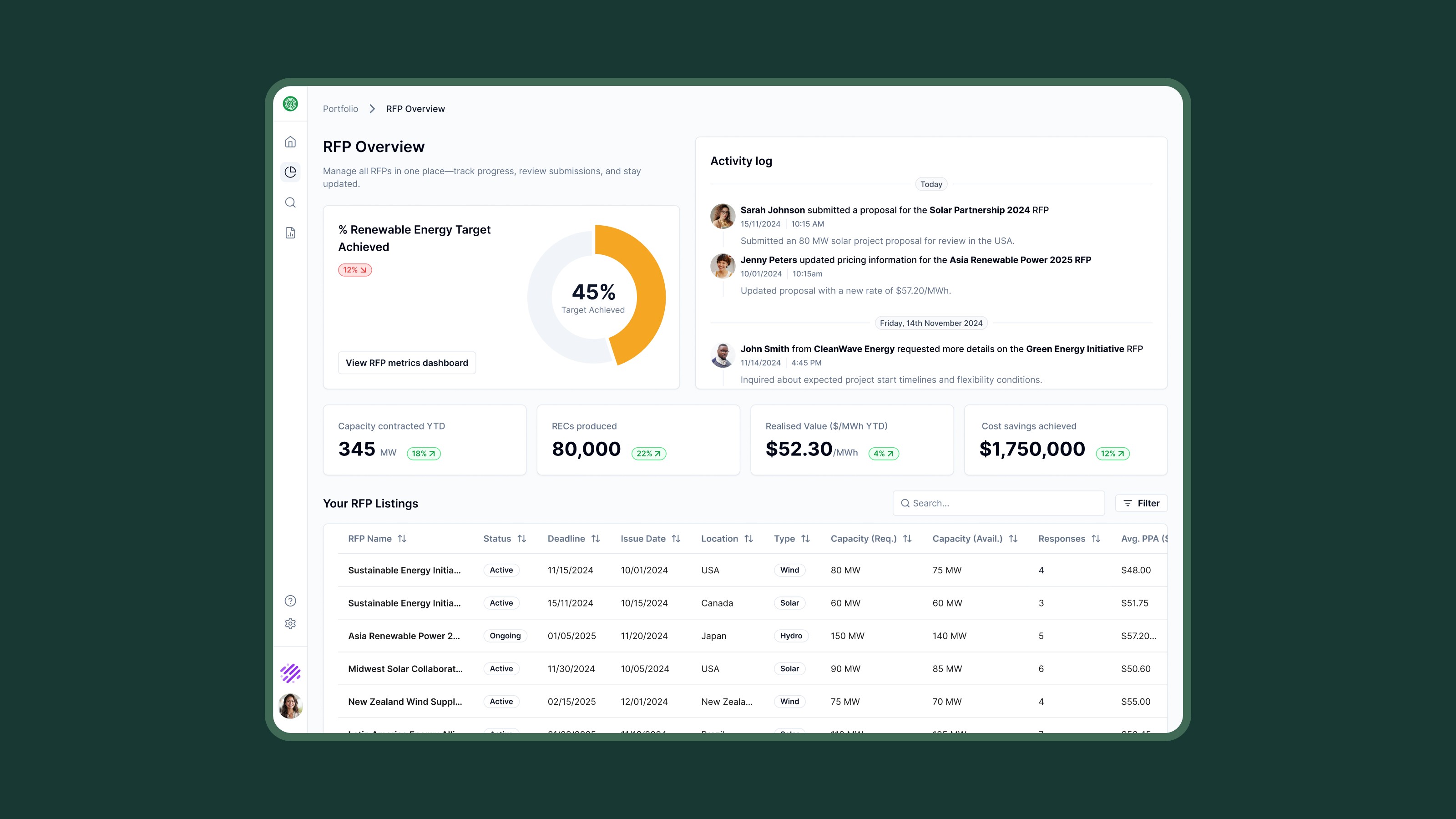Open settings gear in sidebar

[290, 623]
